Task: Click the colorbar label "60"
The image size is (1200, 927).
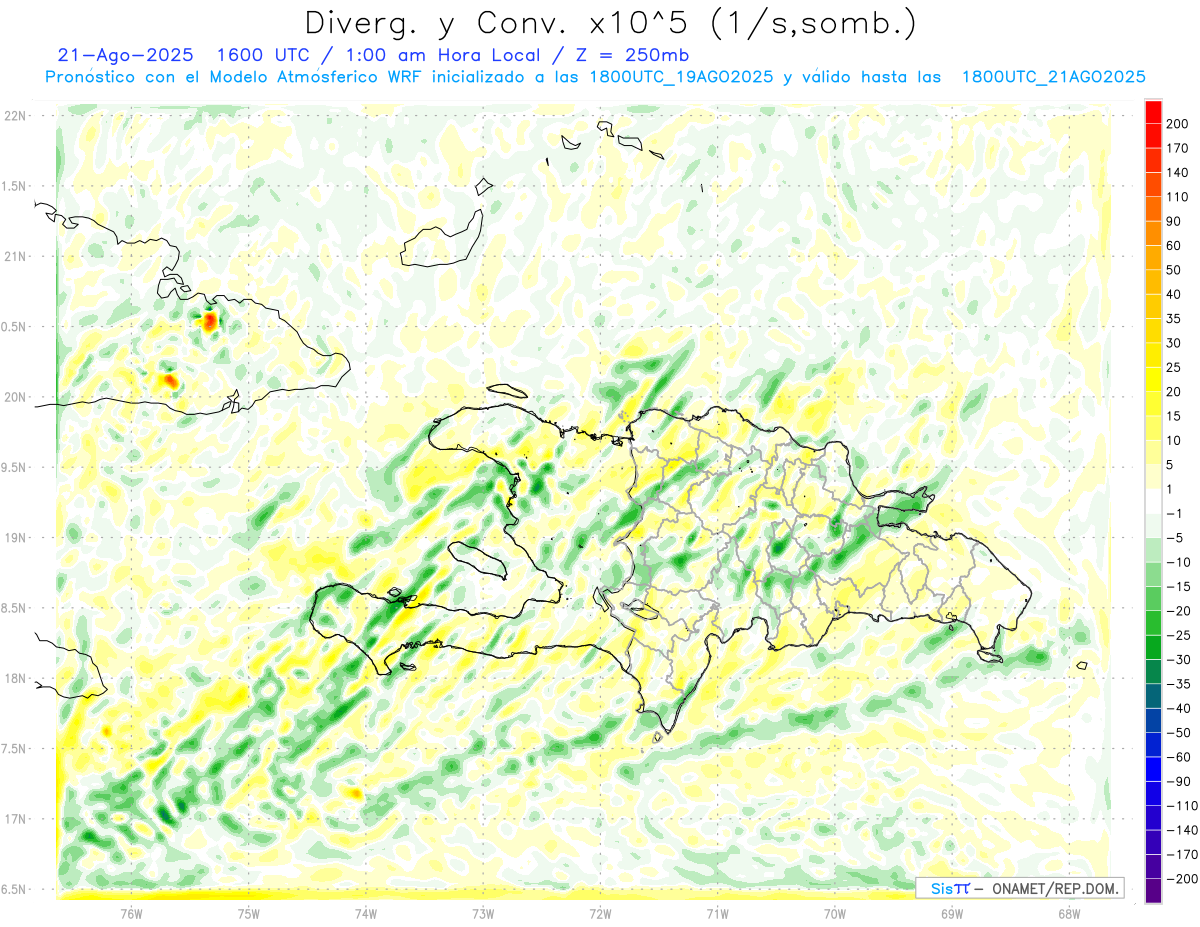Action: (1174, 245)
